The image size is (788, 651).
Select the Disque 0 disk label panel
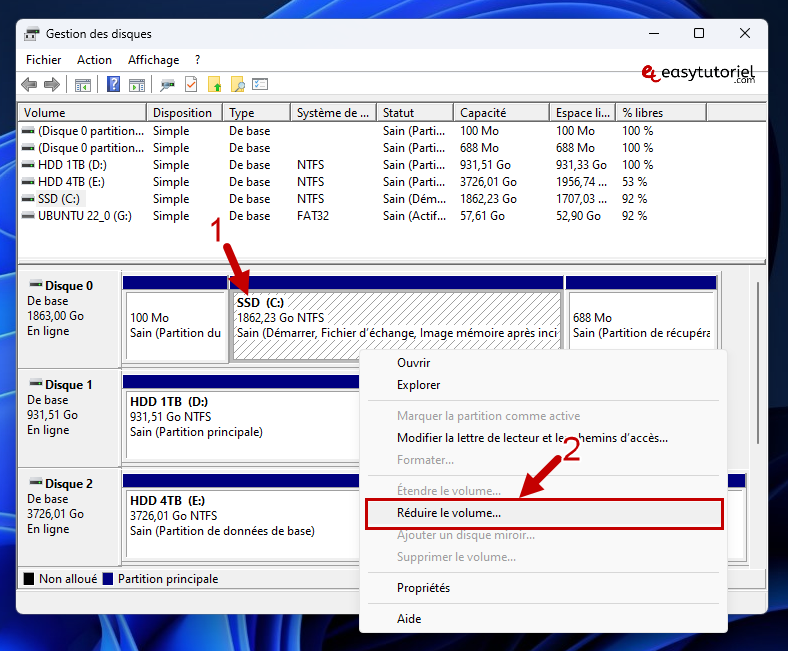(x=69, y=319)
